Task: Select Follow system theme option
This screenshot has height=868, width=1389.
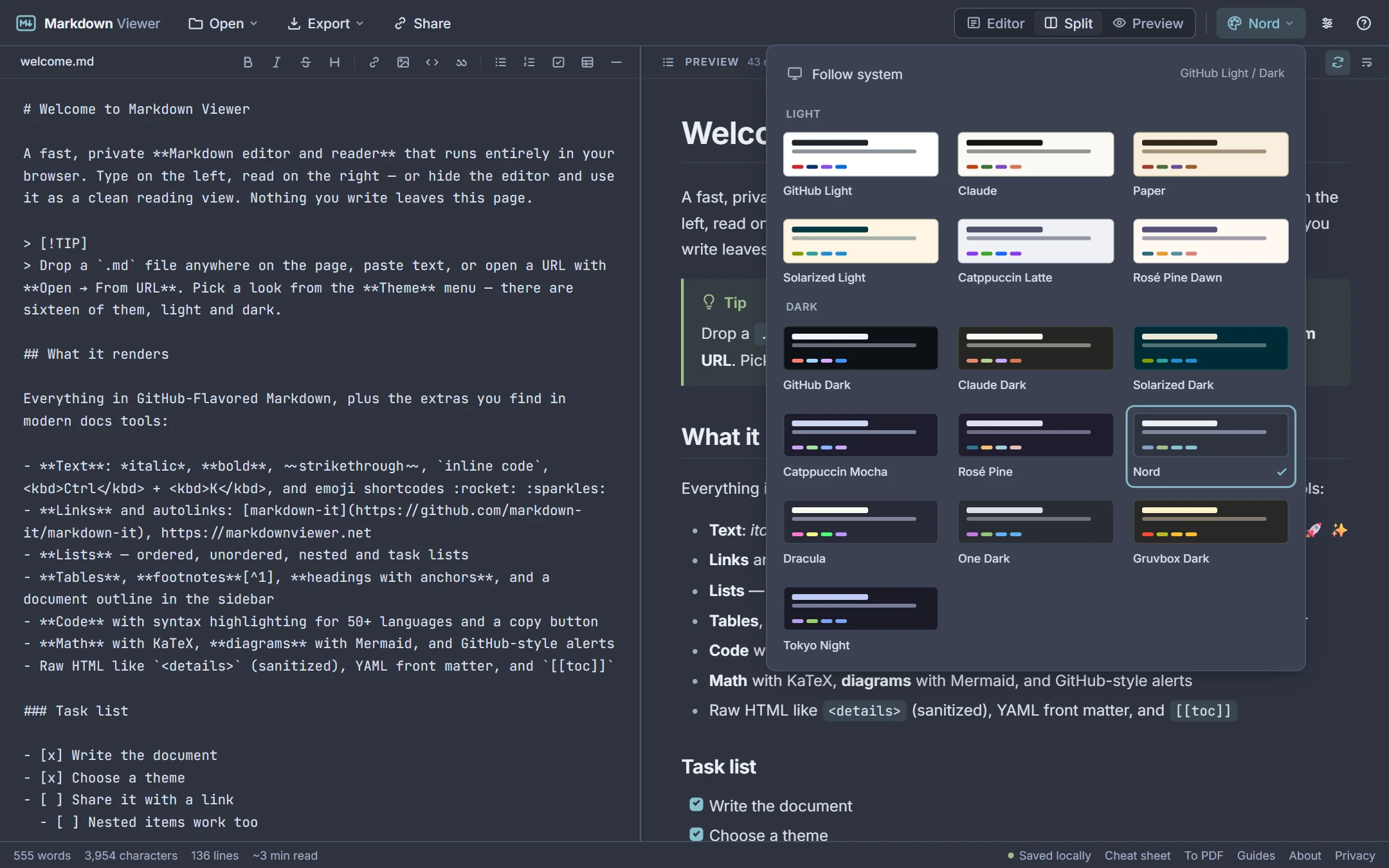Action: (x=1036, y=74)
